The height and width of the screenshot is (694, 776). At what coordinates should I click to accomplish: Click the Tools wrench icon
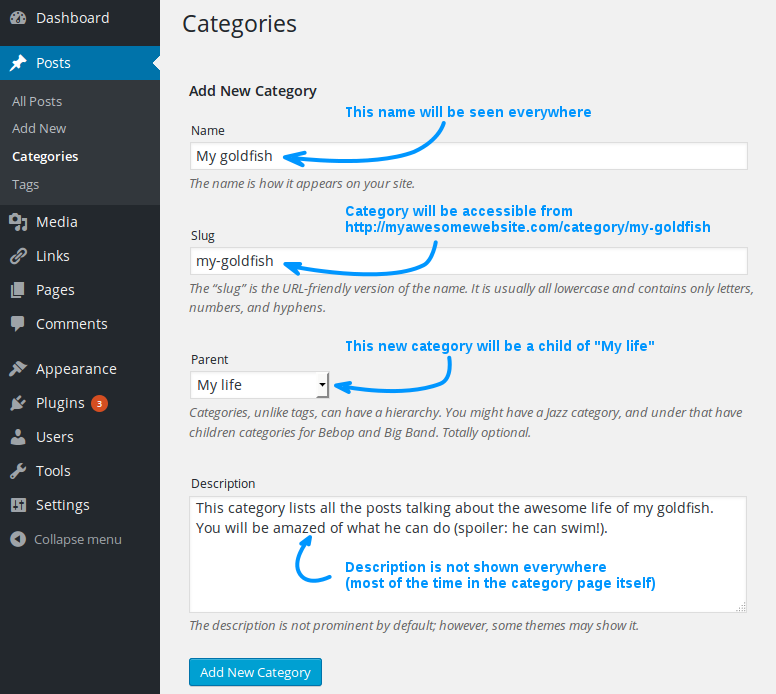[x=18, y=471]
